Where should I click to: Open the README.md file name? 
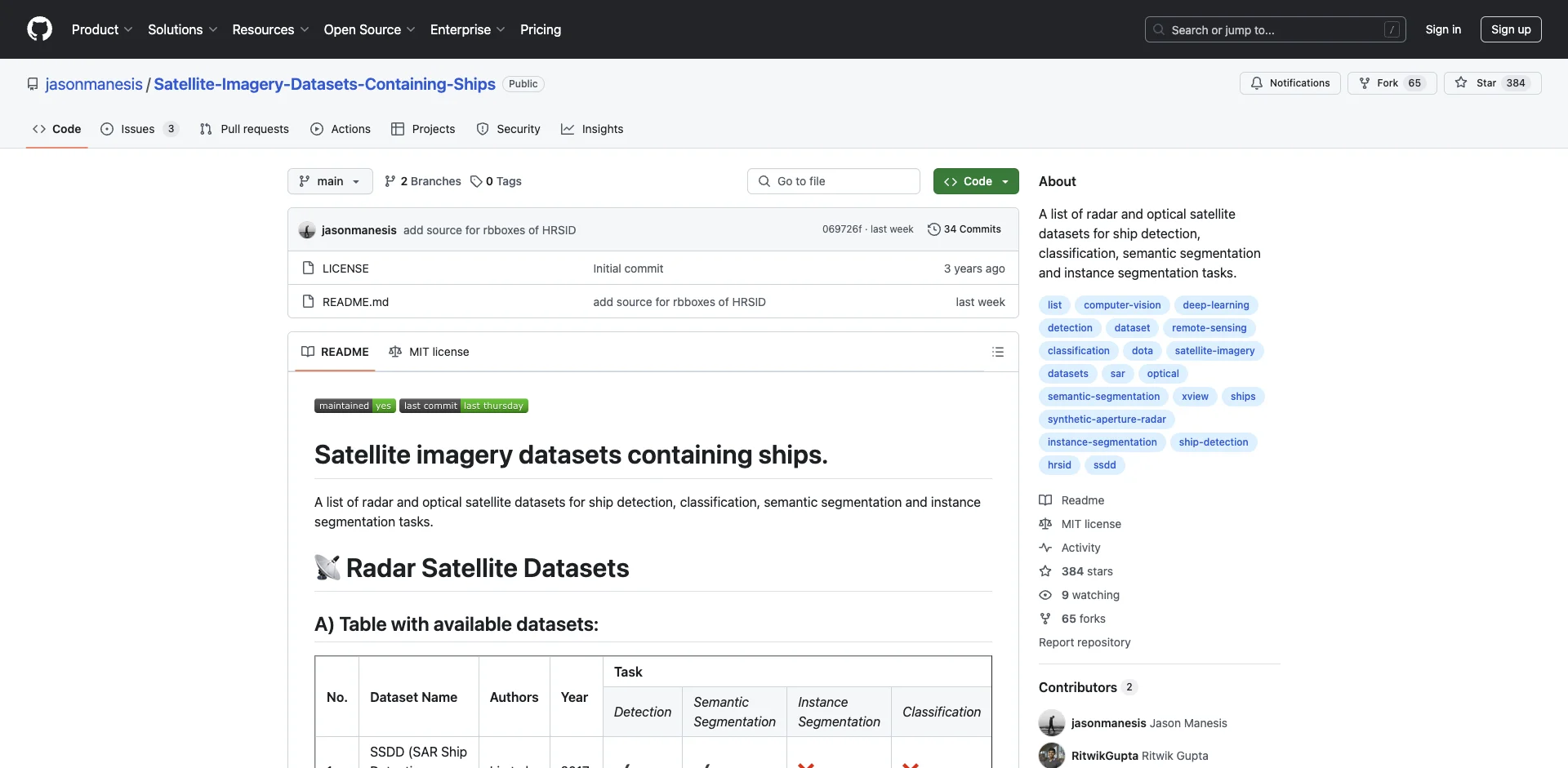pyautogui.click(x=355, y=302)
